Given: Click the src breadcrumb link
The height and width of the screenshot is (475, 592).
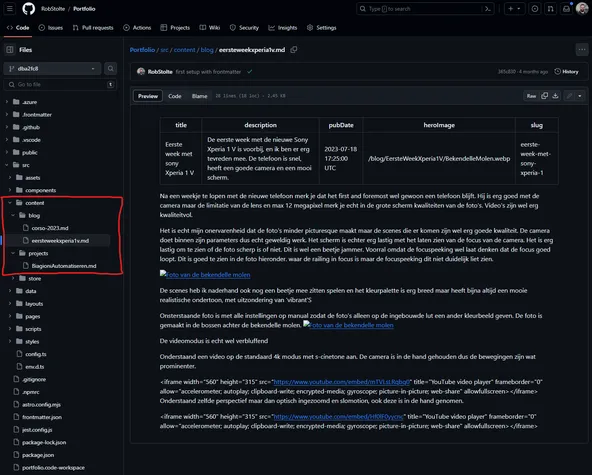Looking at the screenshot, I should [164, 49].
